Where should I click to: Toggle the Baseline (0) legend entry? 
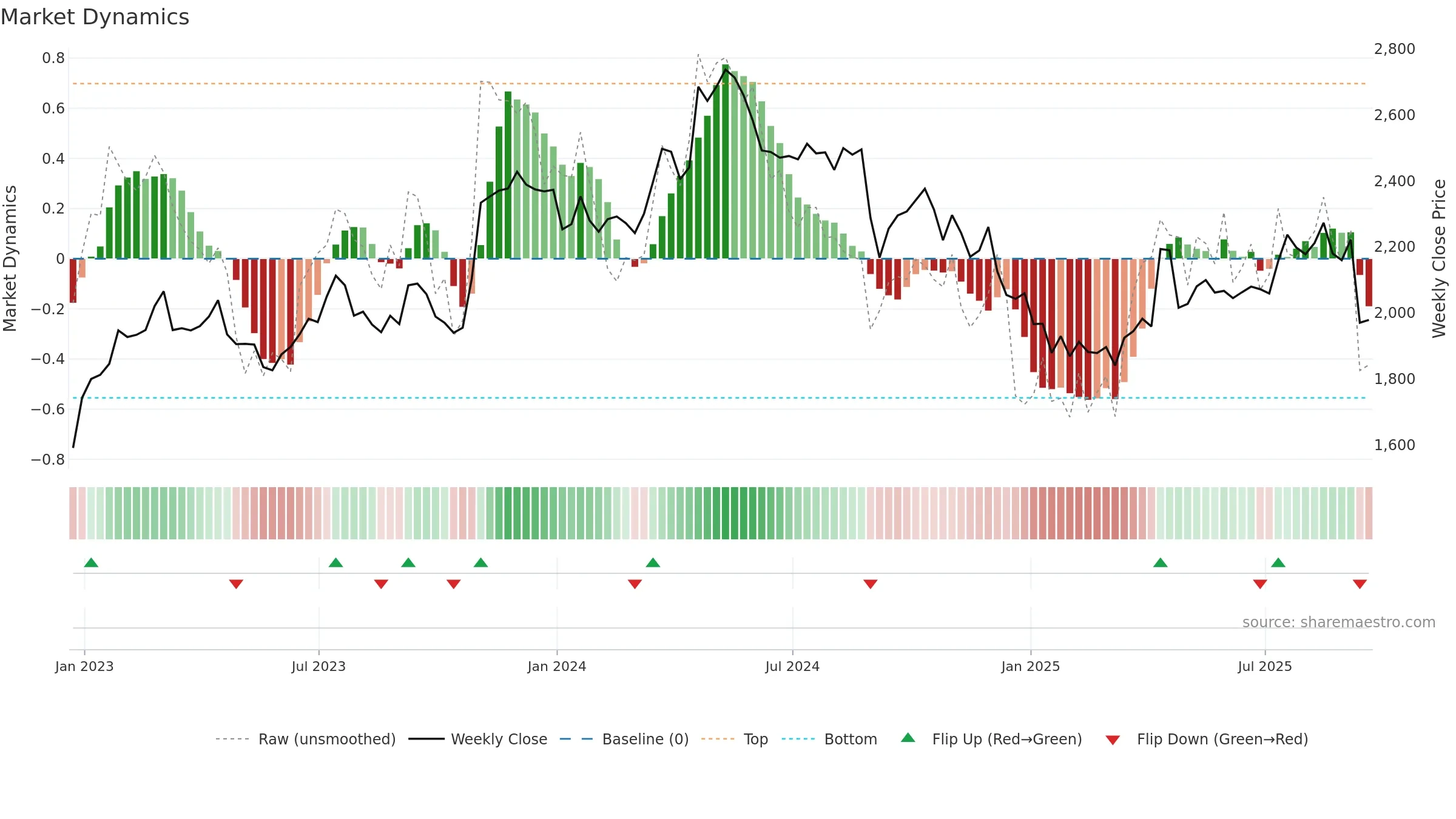[x=624, y=739]
